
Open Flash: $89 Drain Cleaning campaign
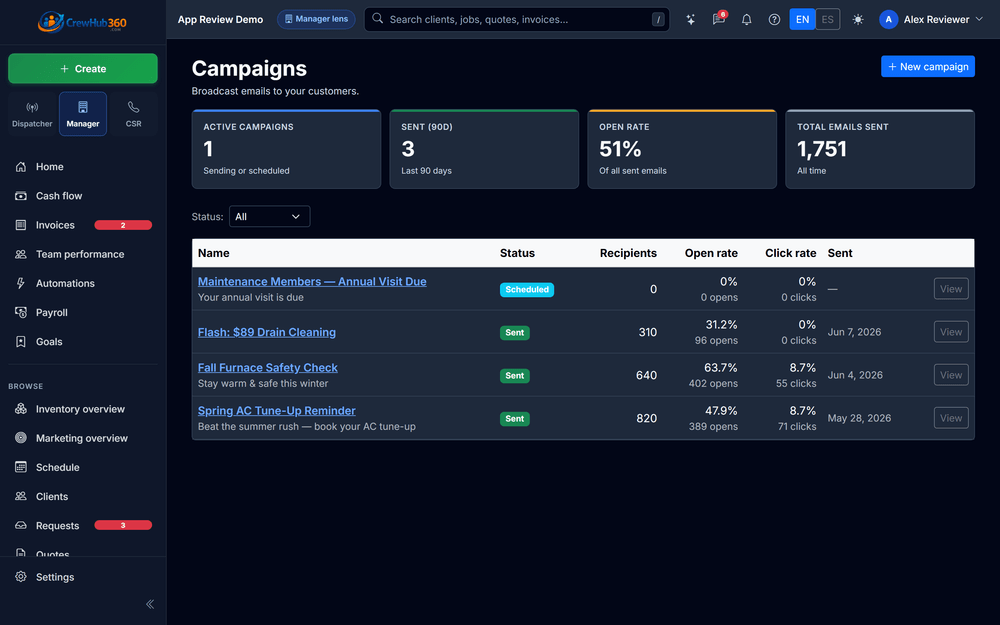pyautogui.click(x=267, y=332)
